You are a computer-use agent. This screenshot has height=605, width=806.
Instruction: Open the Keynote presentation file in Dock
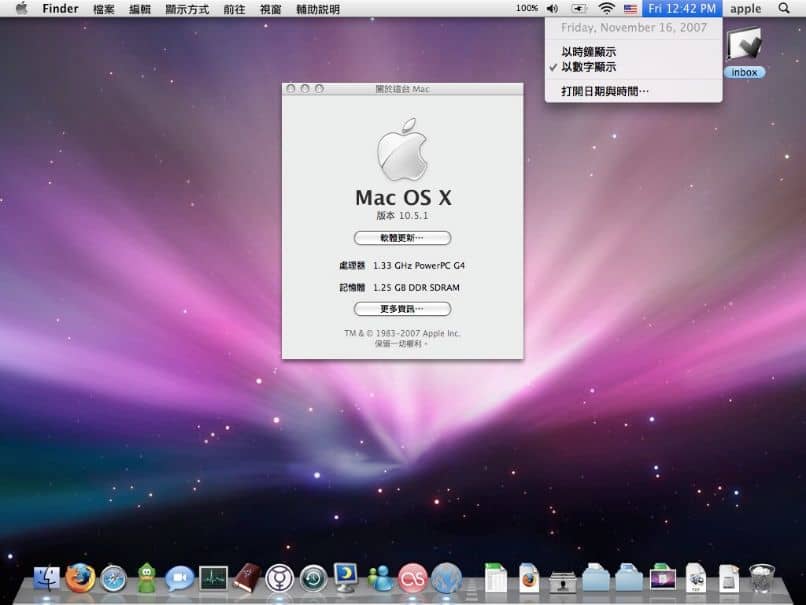coord(663,578)
